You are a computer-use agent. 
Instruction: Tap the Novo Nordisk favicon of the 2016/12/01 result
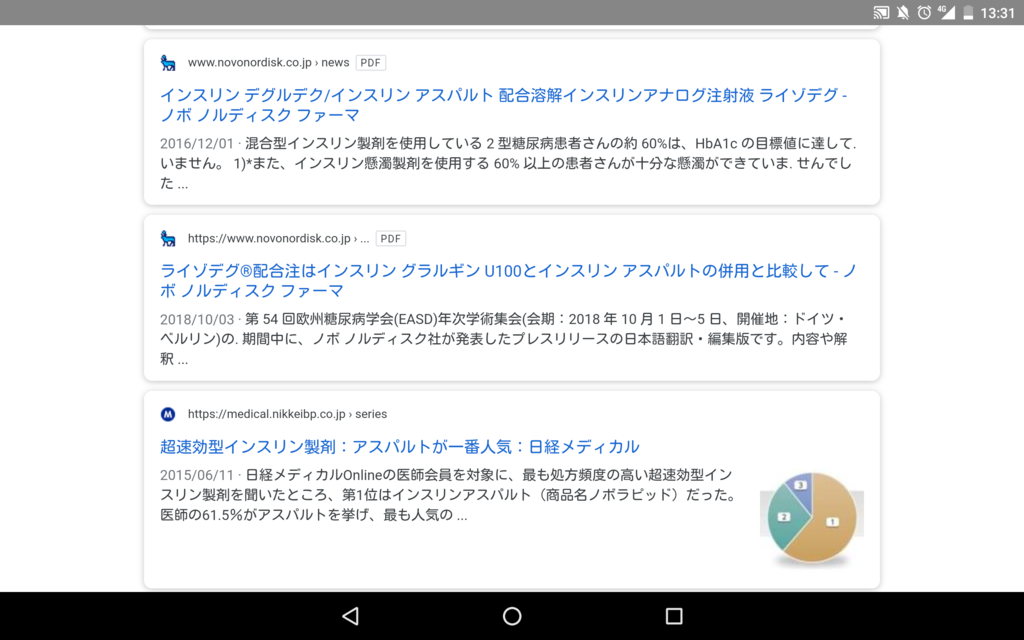pos(168,63)
